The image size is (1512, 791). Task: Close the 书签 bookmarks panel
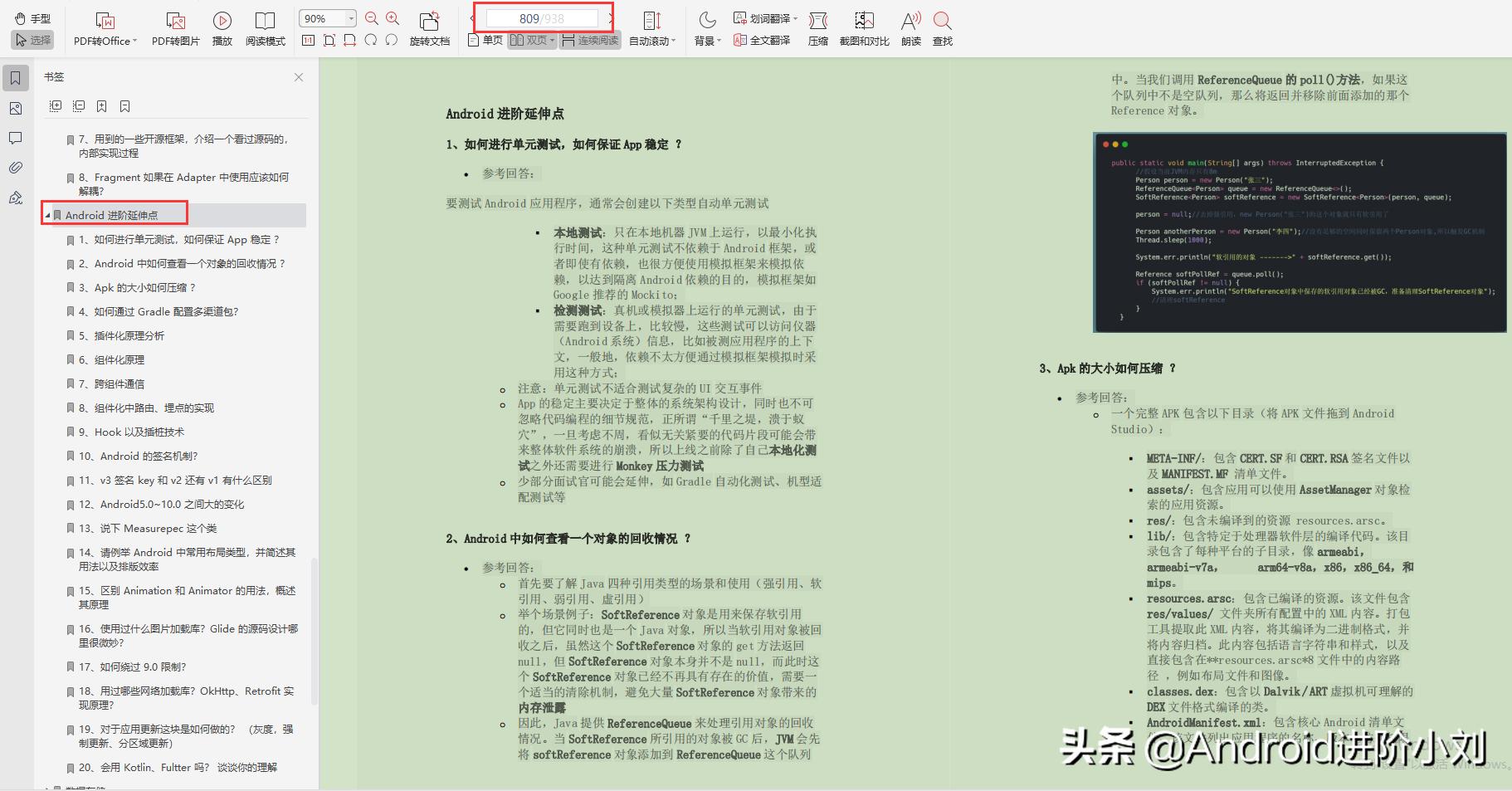tap(299, 76)
